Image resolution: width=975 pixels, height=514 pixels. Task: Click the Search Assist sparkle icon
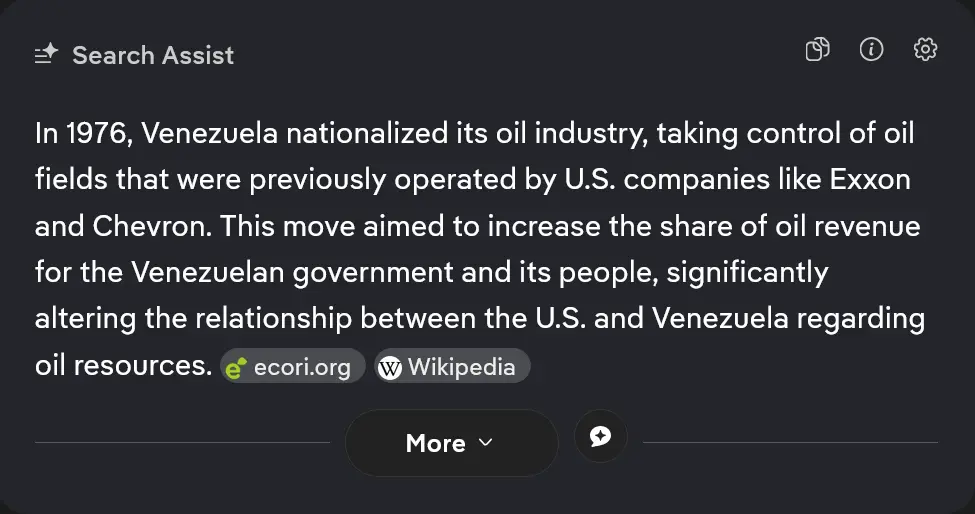[x=46, y=55]
